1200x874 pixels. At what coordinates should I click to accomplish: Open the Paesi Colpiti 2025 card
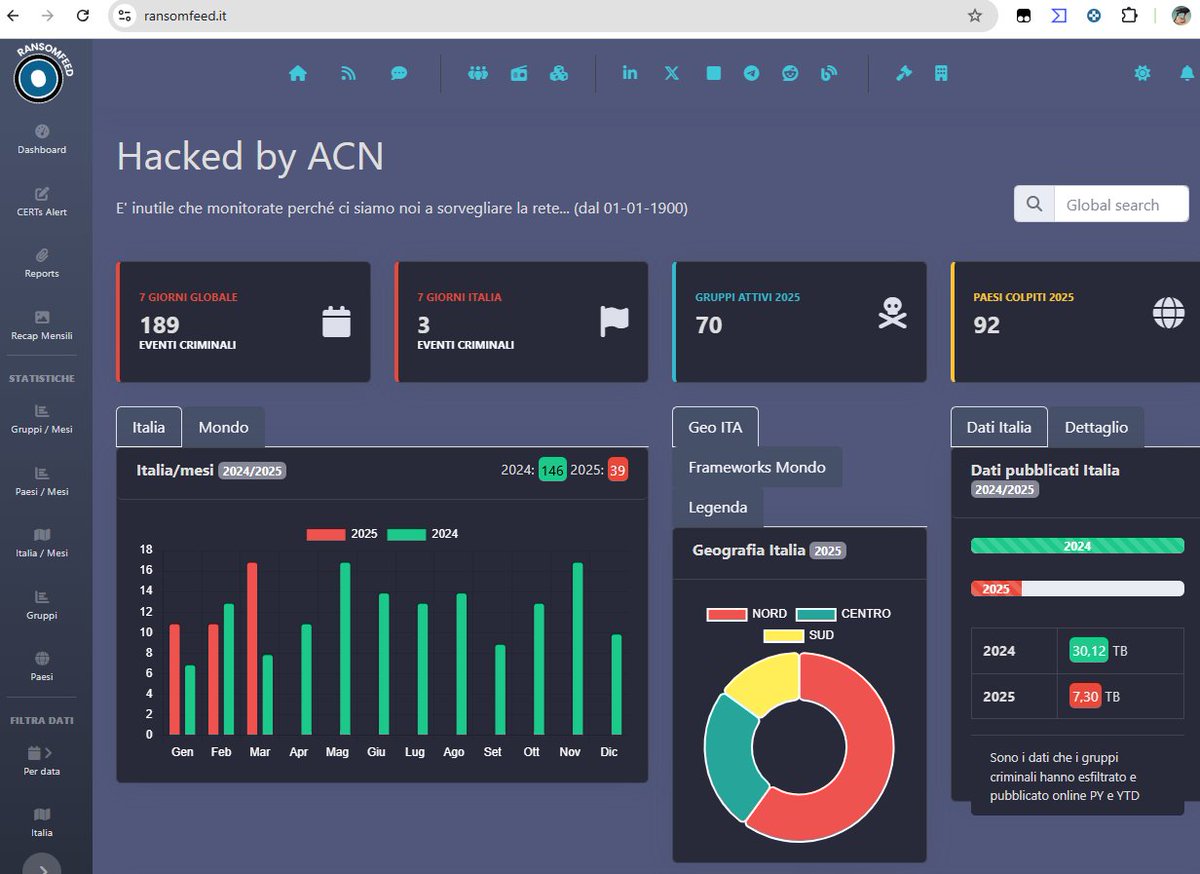pos(1075,322)
